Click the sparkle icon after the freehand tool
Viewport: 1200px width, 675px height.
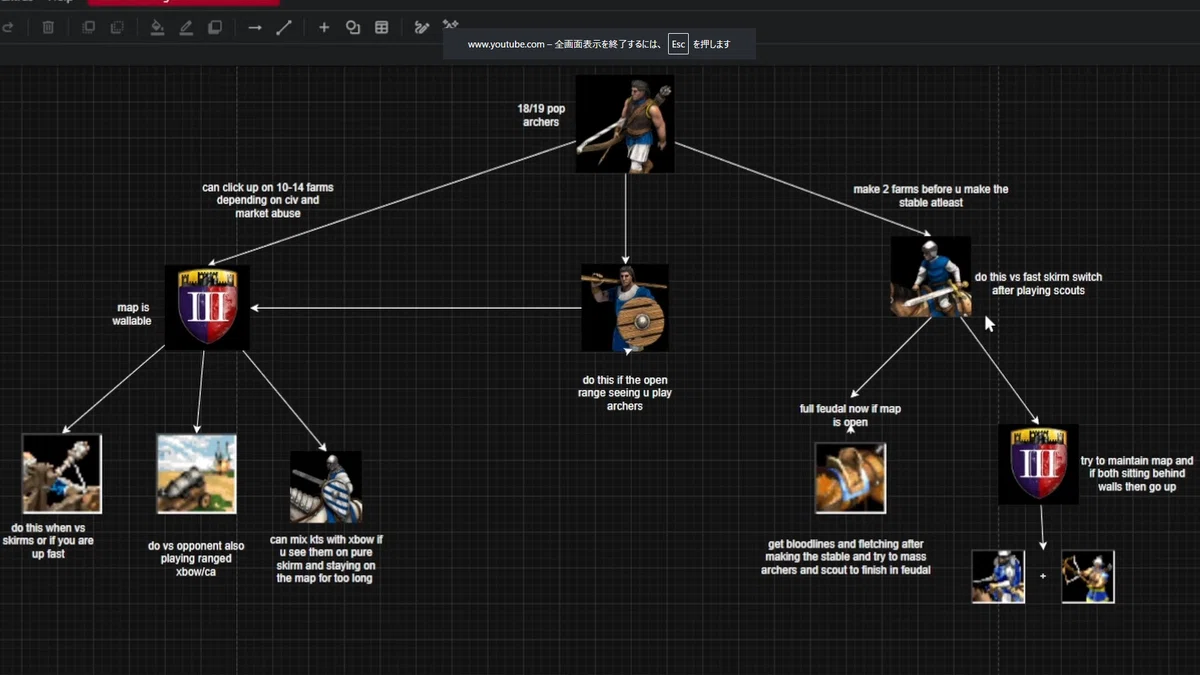coord(451,24)
